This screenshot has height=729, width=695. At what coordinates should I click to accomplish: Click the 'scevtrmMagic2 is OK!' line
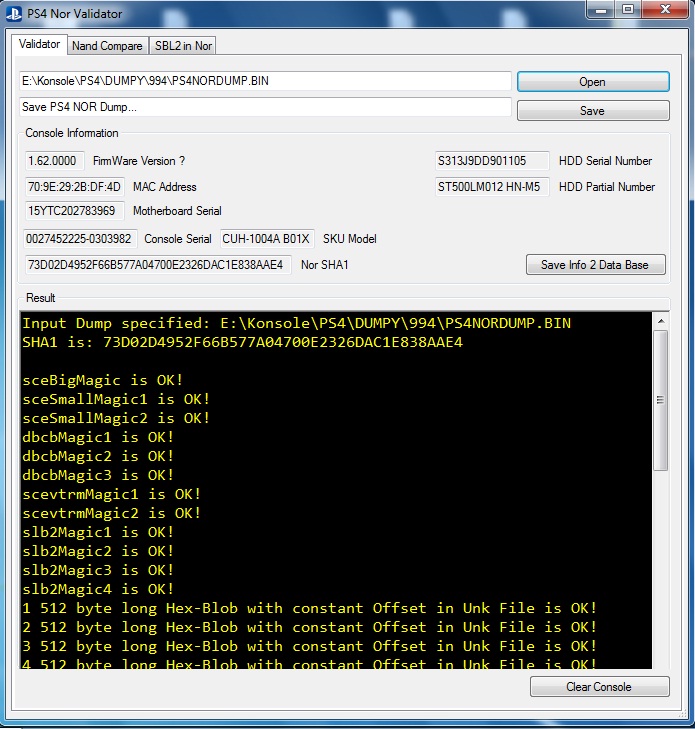(112, 513)
